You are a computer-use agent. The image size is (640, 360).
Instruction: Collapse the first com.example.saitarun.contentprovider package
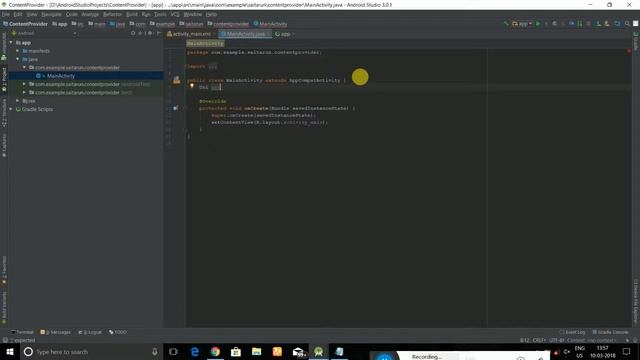point(24,67)
